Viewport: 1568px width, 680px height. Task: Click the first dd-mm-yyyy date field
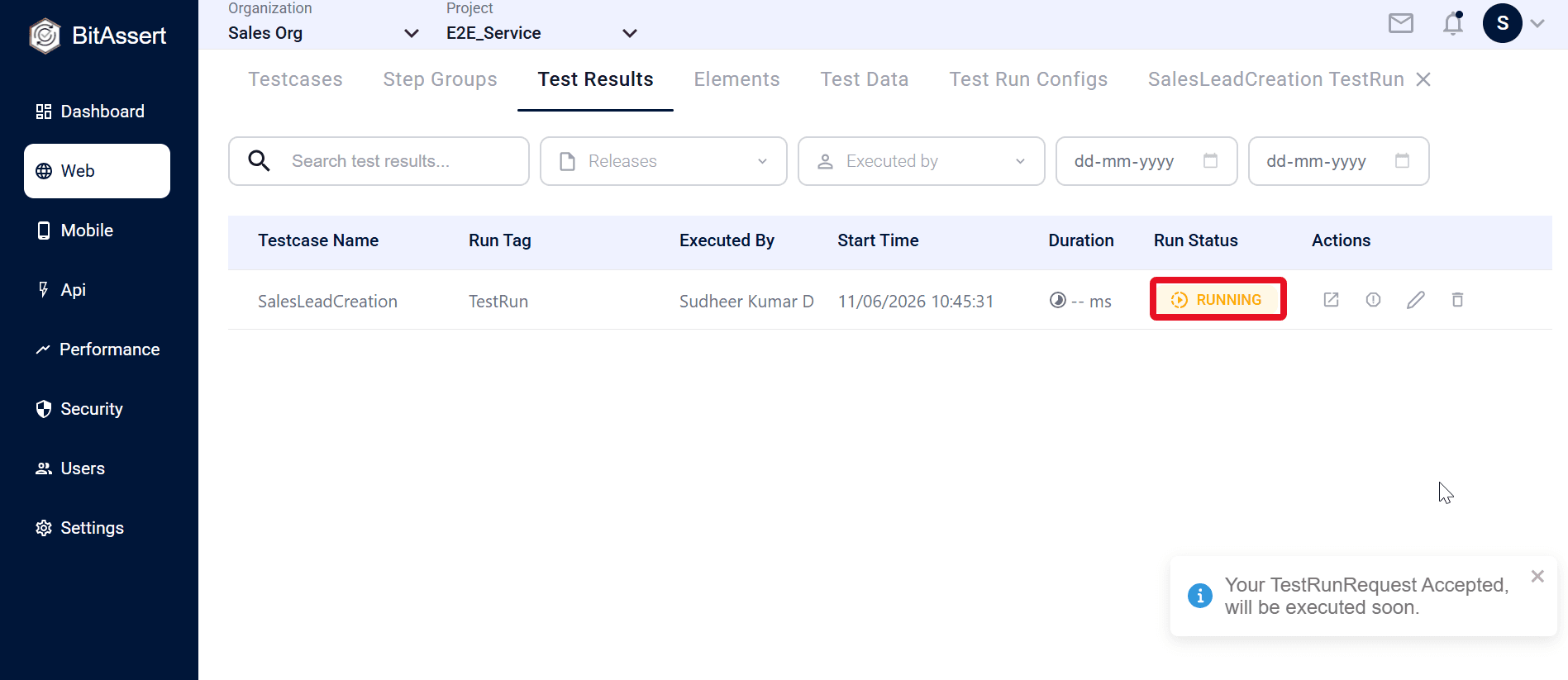(1146, 161)
